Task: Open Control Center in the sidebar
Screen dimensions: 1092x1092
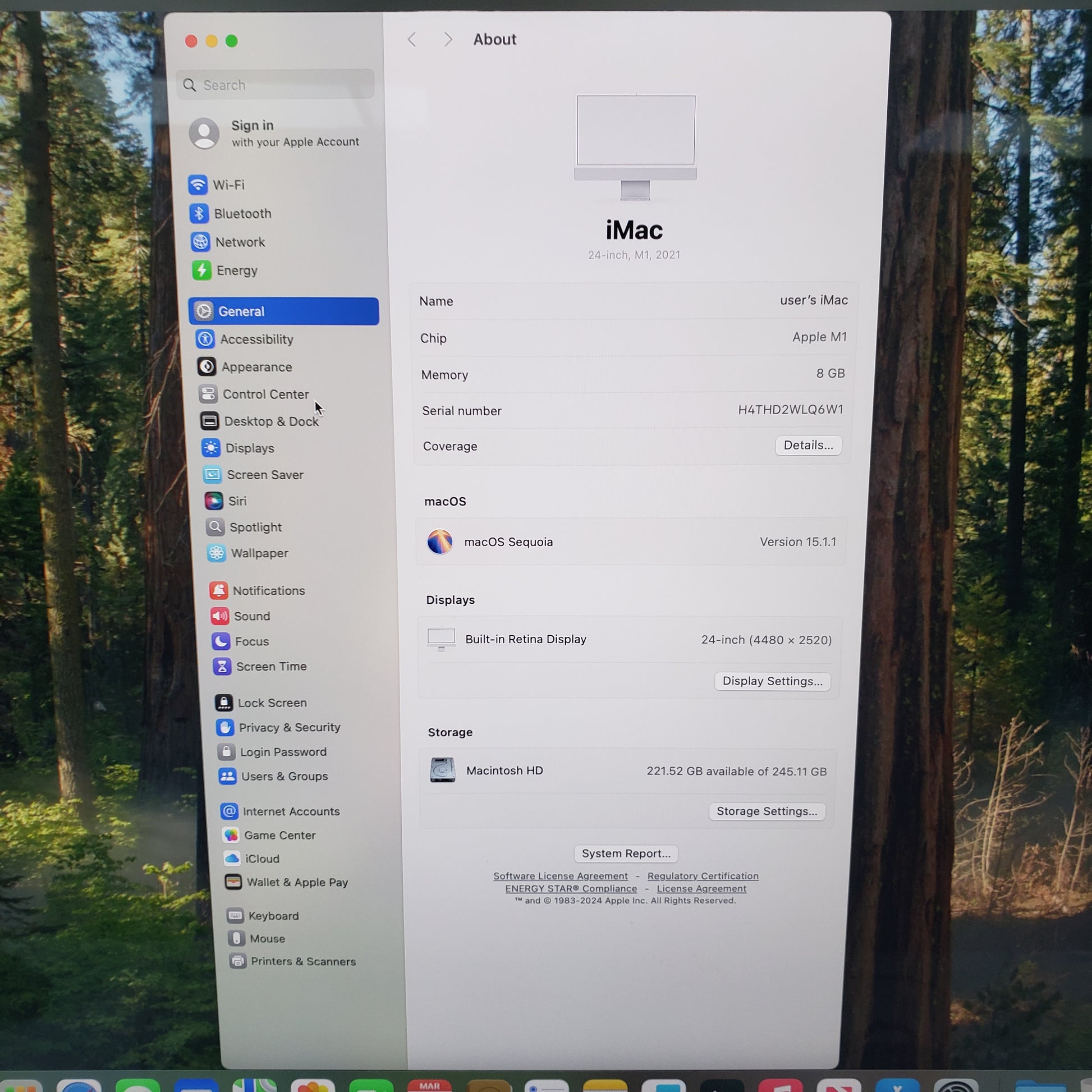Action: tap(265, 394)
